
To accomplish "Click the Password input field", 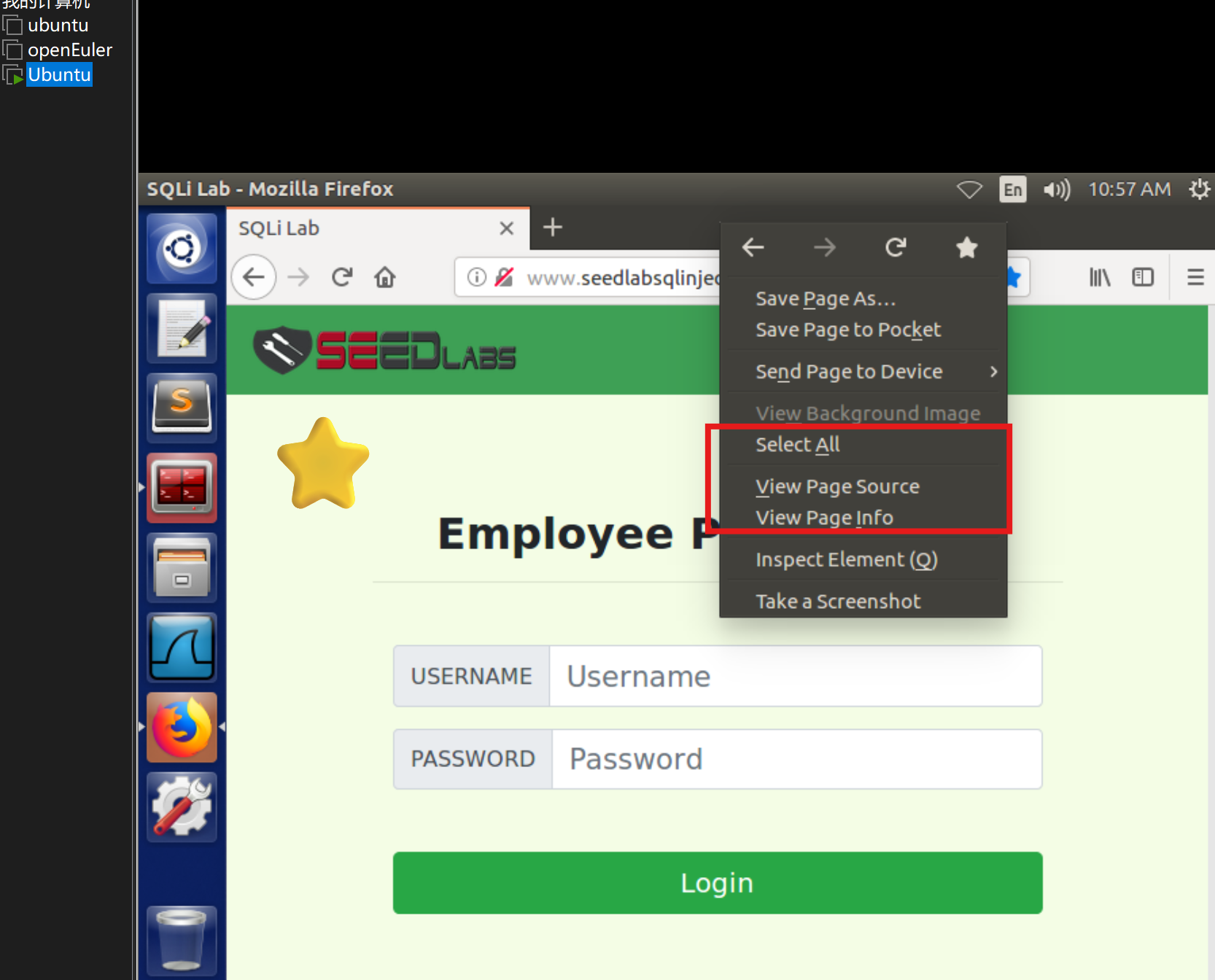I will [x=797, y=759].
